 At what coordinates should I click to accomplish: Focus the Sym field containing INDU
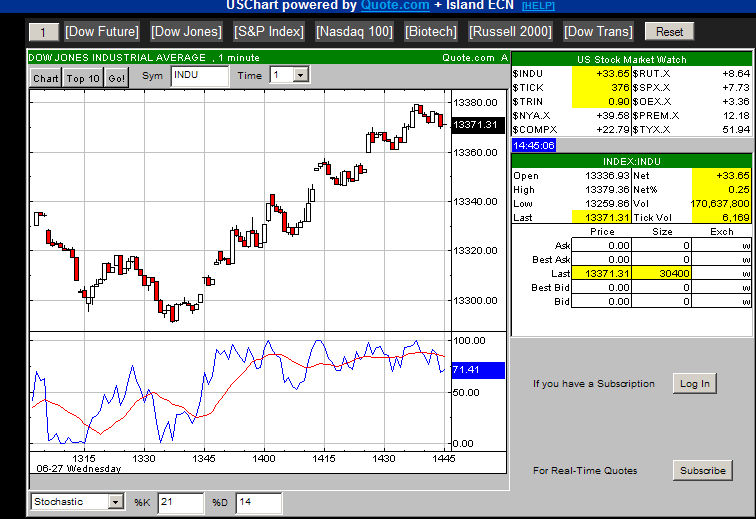point(198,75)
